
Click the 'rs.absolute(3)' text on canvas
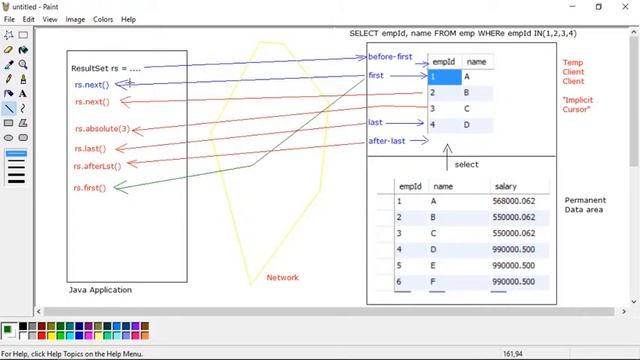pyautogui.click(x=102, y=129)
